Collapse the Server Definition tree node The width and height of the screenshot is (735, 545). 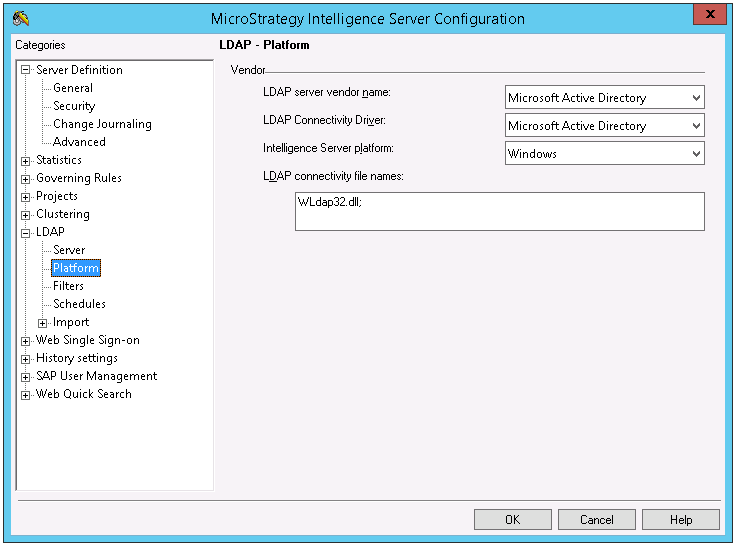pyautogui.click(x=26, y=70)
